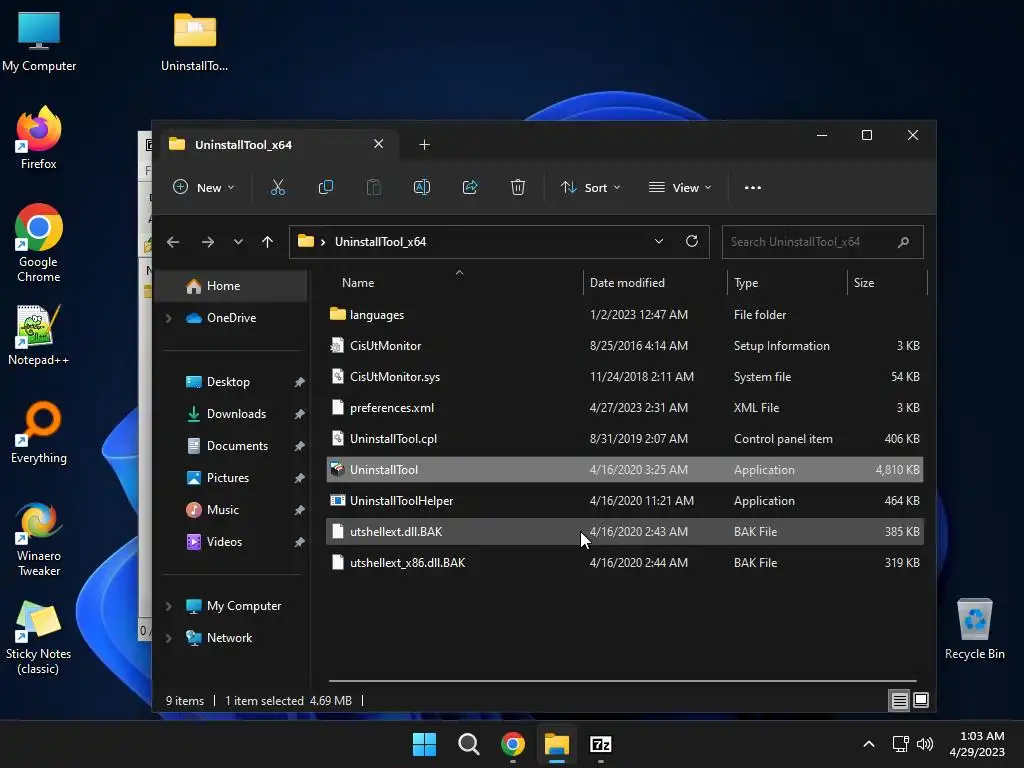Add a new Explorer tab
1024x768 pixels.
(x=424, y=144)
